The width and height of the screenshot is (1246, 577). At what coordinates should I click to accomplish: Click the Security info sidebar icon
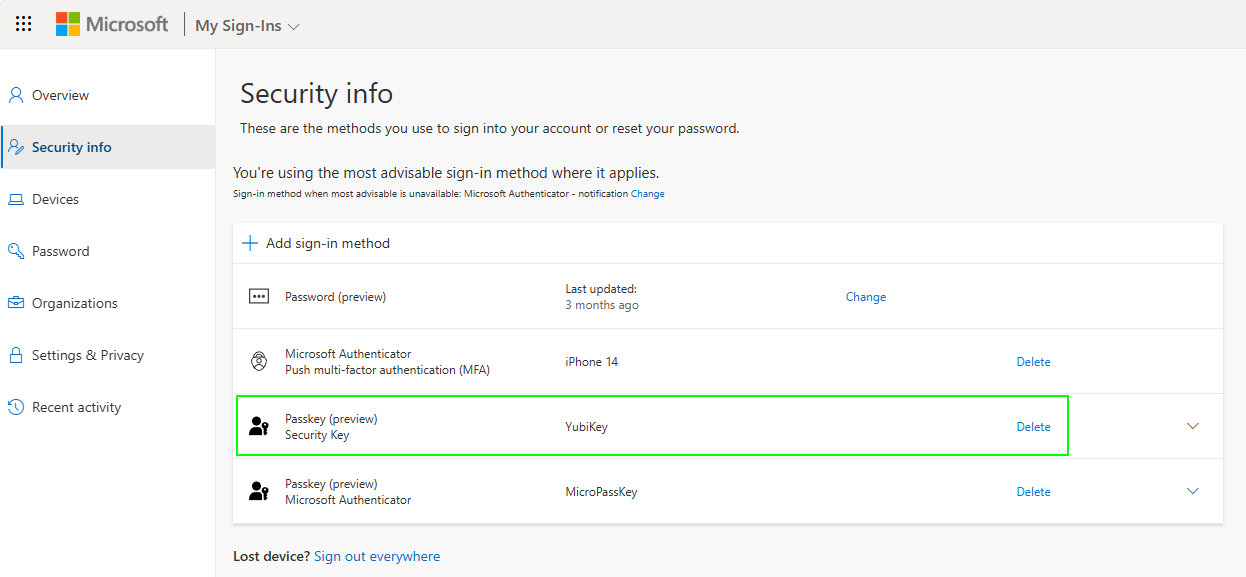[16, 147]
